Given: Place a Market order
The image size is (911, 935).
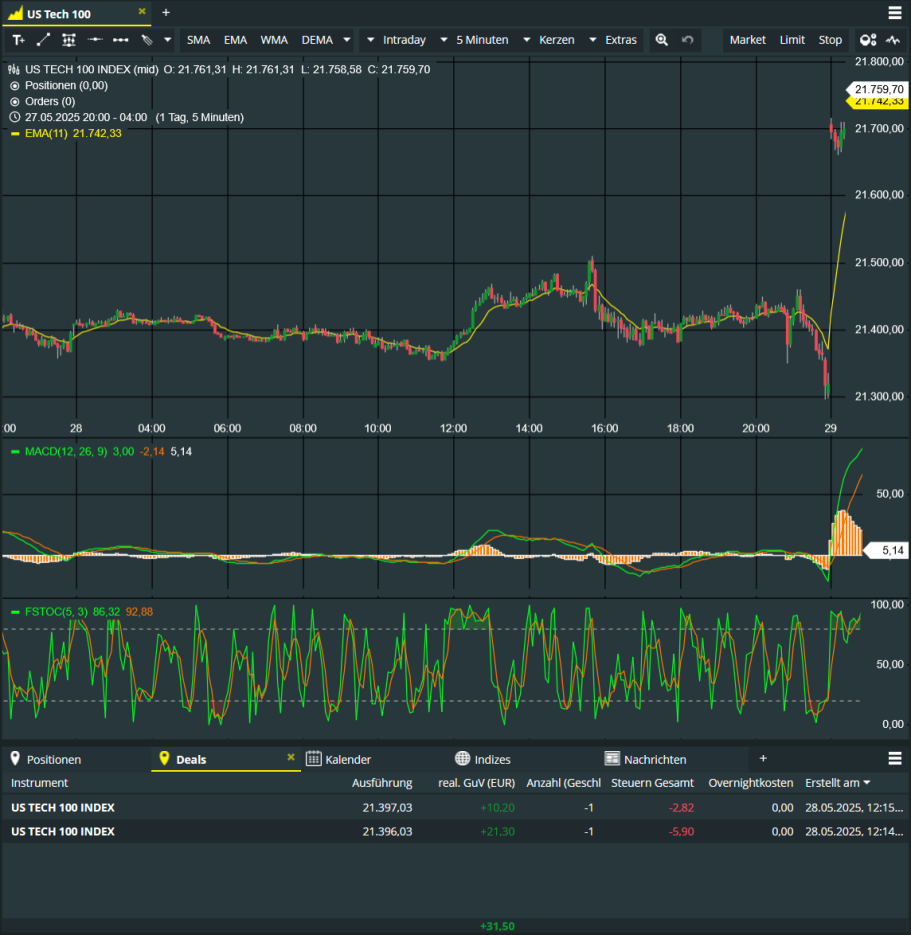Looking at the screenshot, I should pos(748,40).
